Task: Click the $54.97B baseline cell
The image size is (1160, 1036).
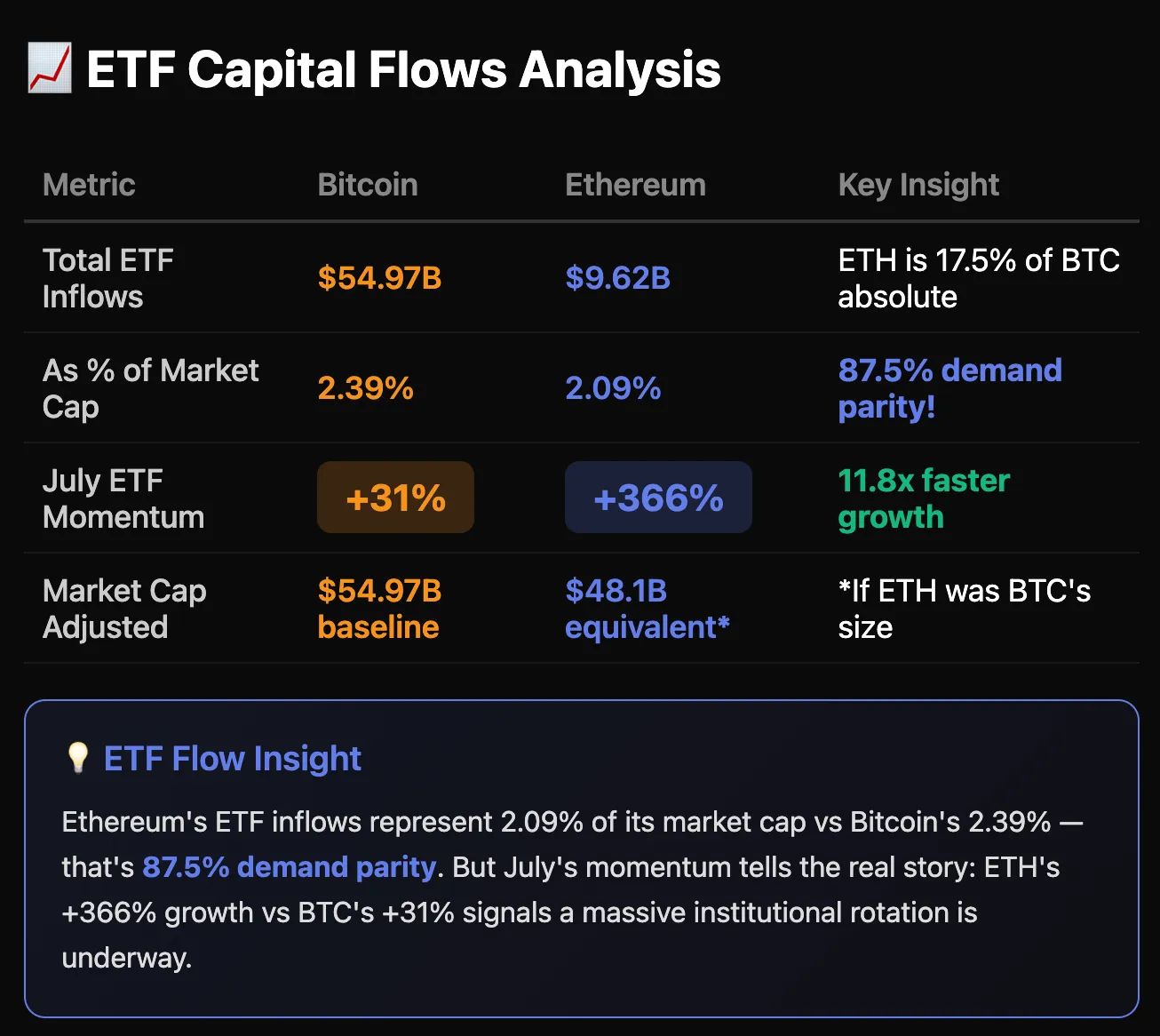Action: (x=379, y=609)
